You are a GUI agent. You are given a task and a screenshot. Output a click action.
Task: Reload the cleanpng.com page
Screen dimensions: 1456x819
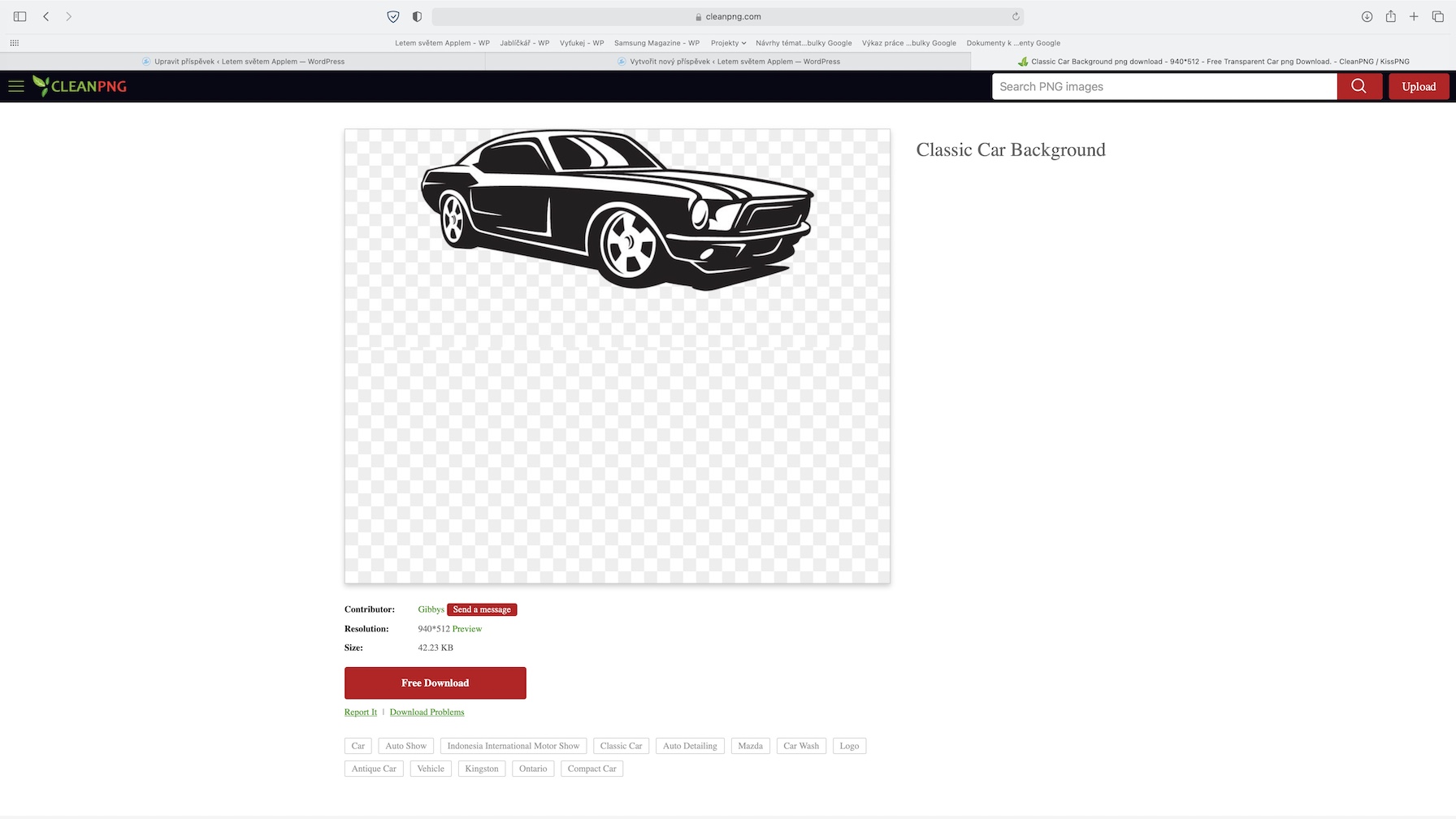(1016, 16)
